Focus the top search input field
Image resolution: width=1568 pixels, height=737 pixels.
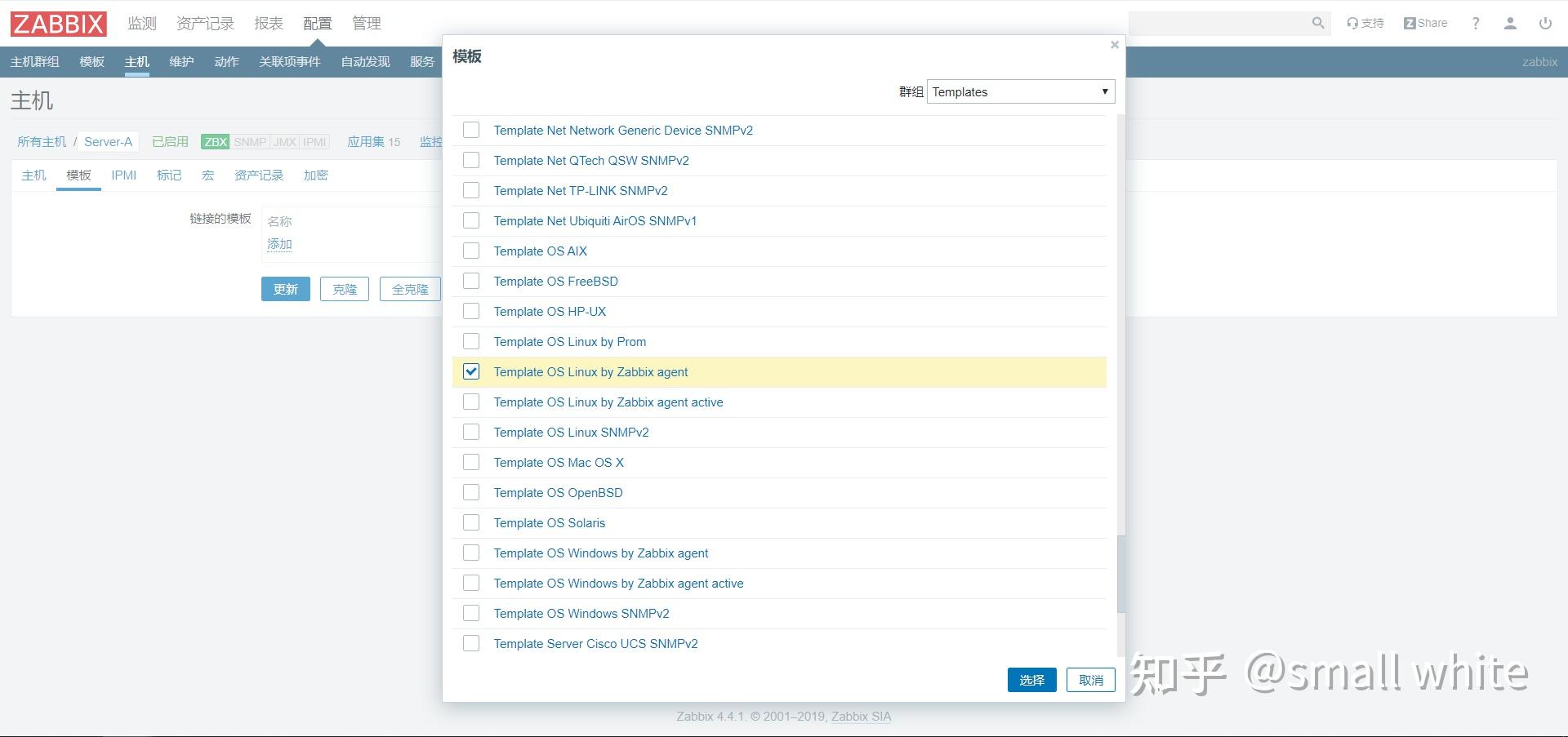click(x=1218, y=23)
